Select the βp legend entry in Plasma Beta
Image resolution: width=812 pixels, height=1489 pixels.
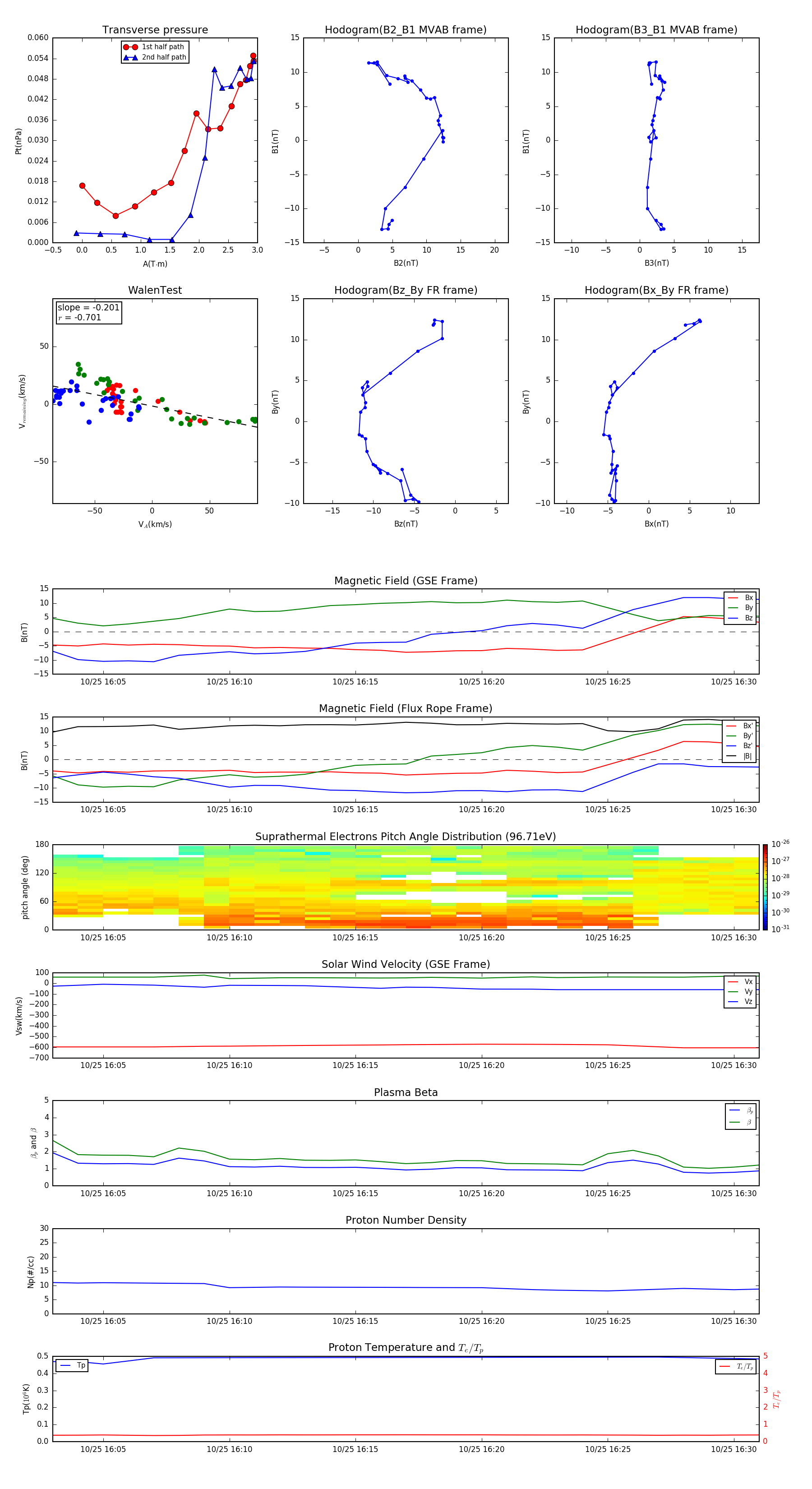741,1110
